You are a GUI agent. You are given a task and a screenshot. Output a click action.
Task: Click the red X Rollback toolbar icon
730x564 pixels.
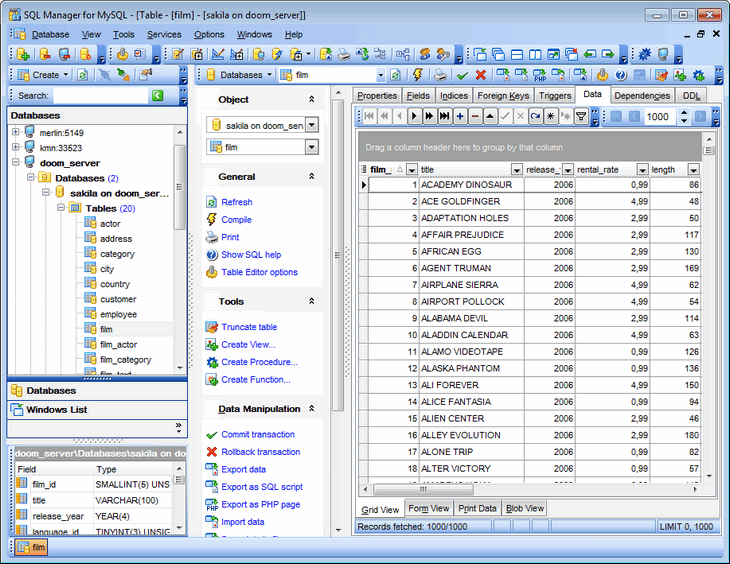(481, 75)
